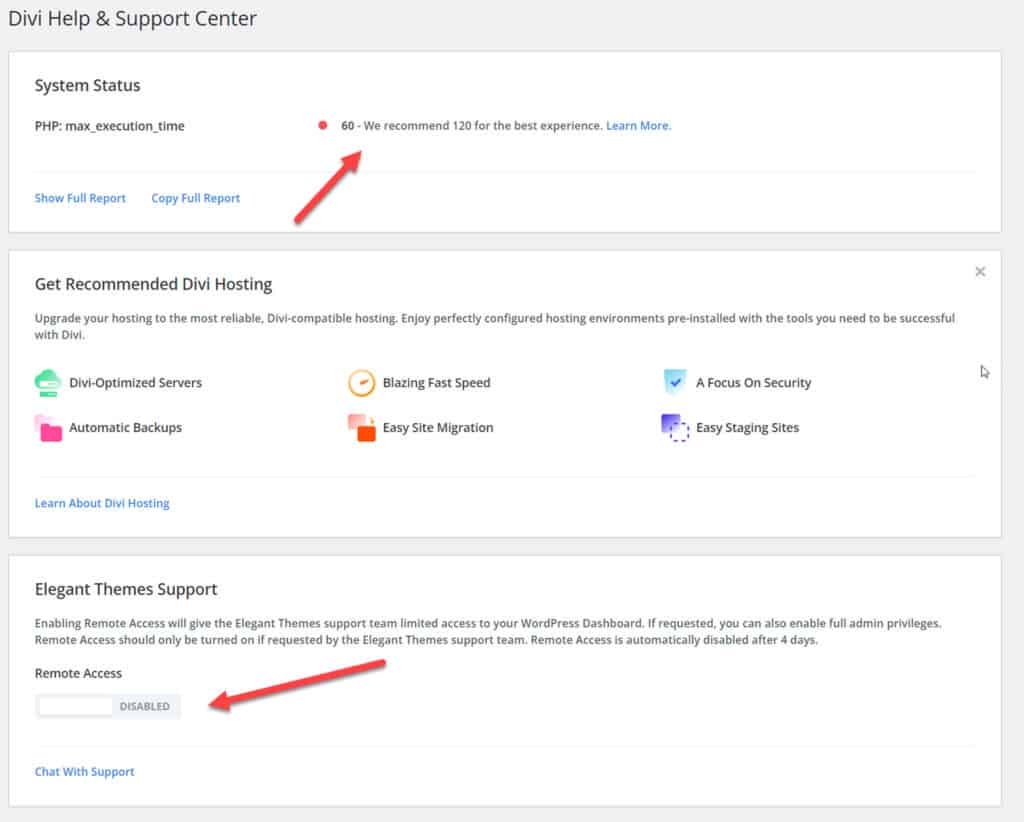Click the Focus On Security shield icon
Image resolution: width=1024 pixels, height=822 pixels.
pyautogui.click(x=675, y=382)
